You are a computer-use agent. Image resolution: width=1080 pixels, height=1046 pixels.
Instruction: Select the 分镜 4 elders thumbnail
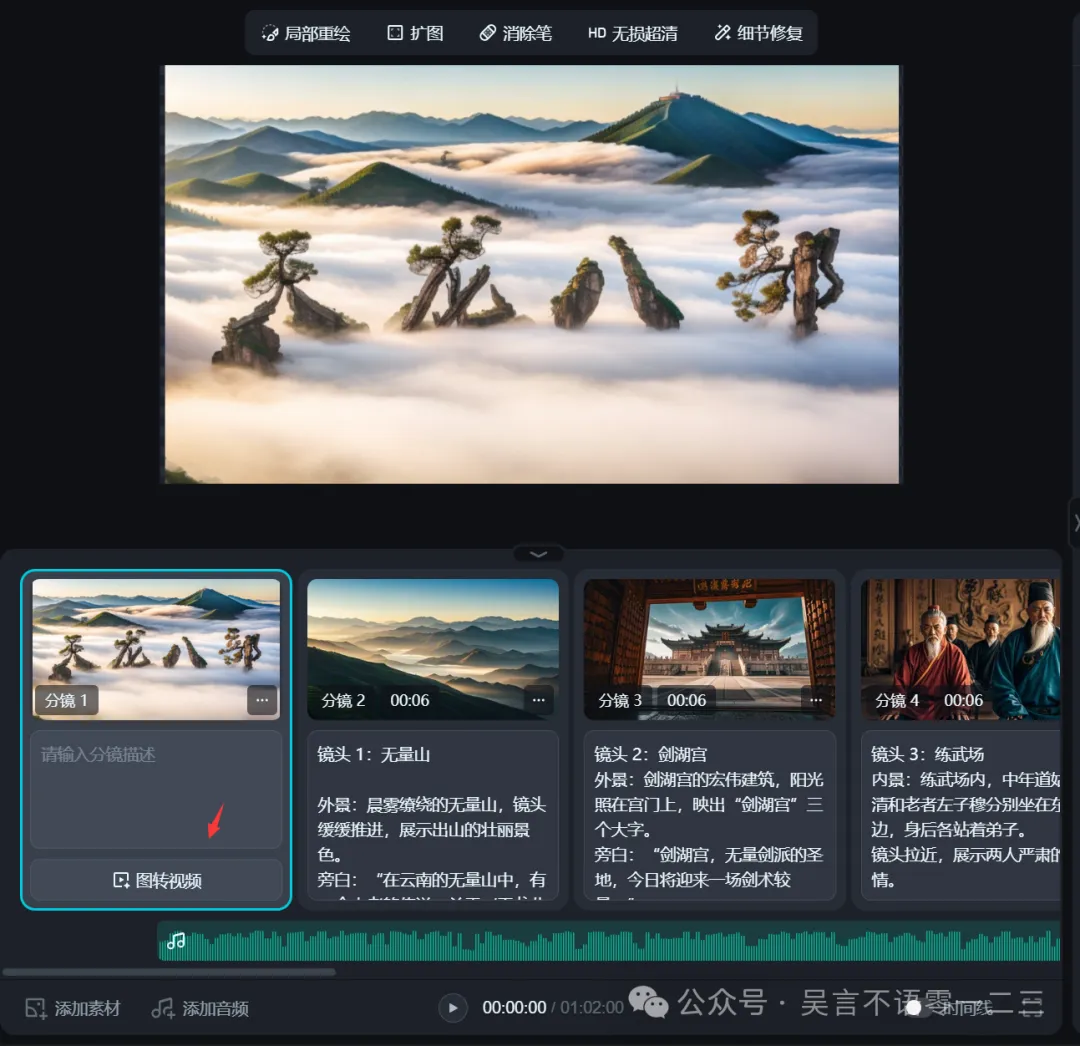(960, 649)
